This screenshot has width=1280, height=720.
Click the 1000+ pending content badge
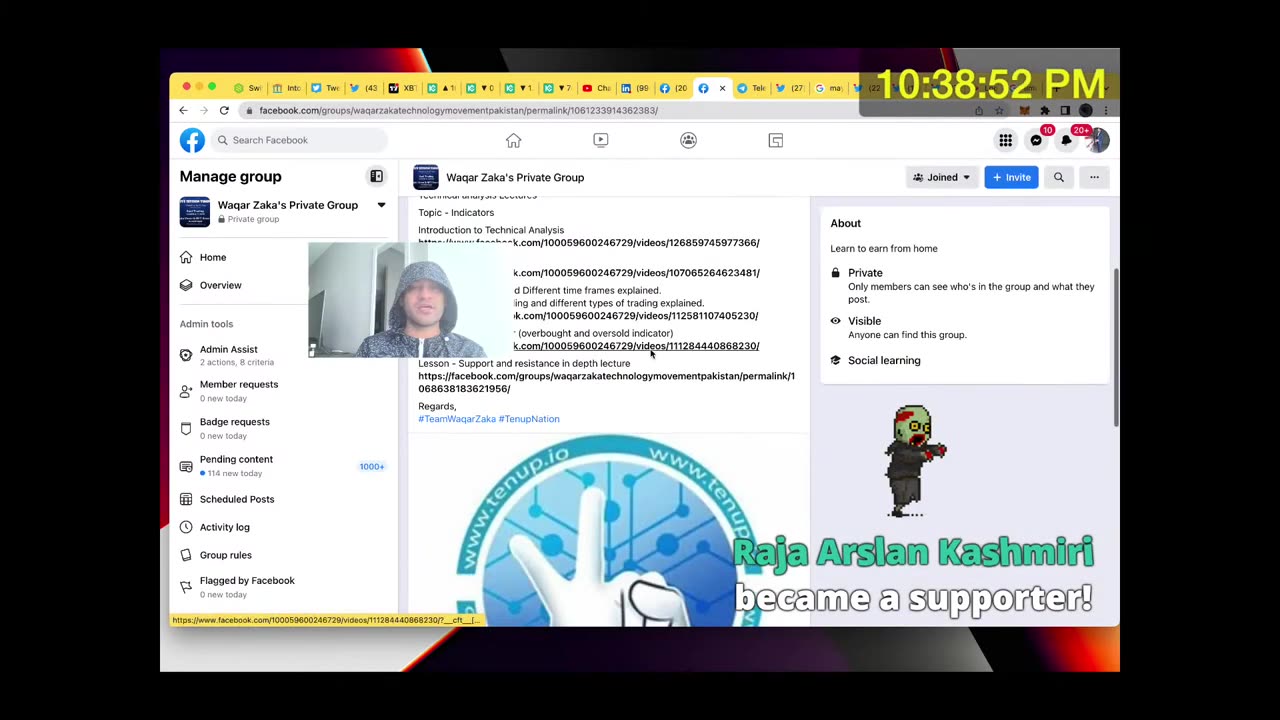(x=371, y=467)
